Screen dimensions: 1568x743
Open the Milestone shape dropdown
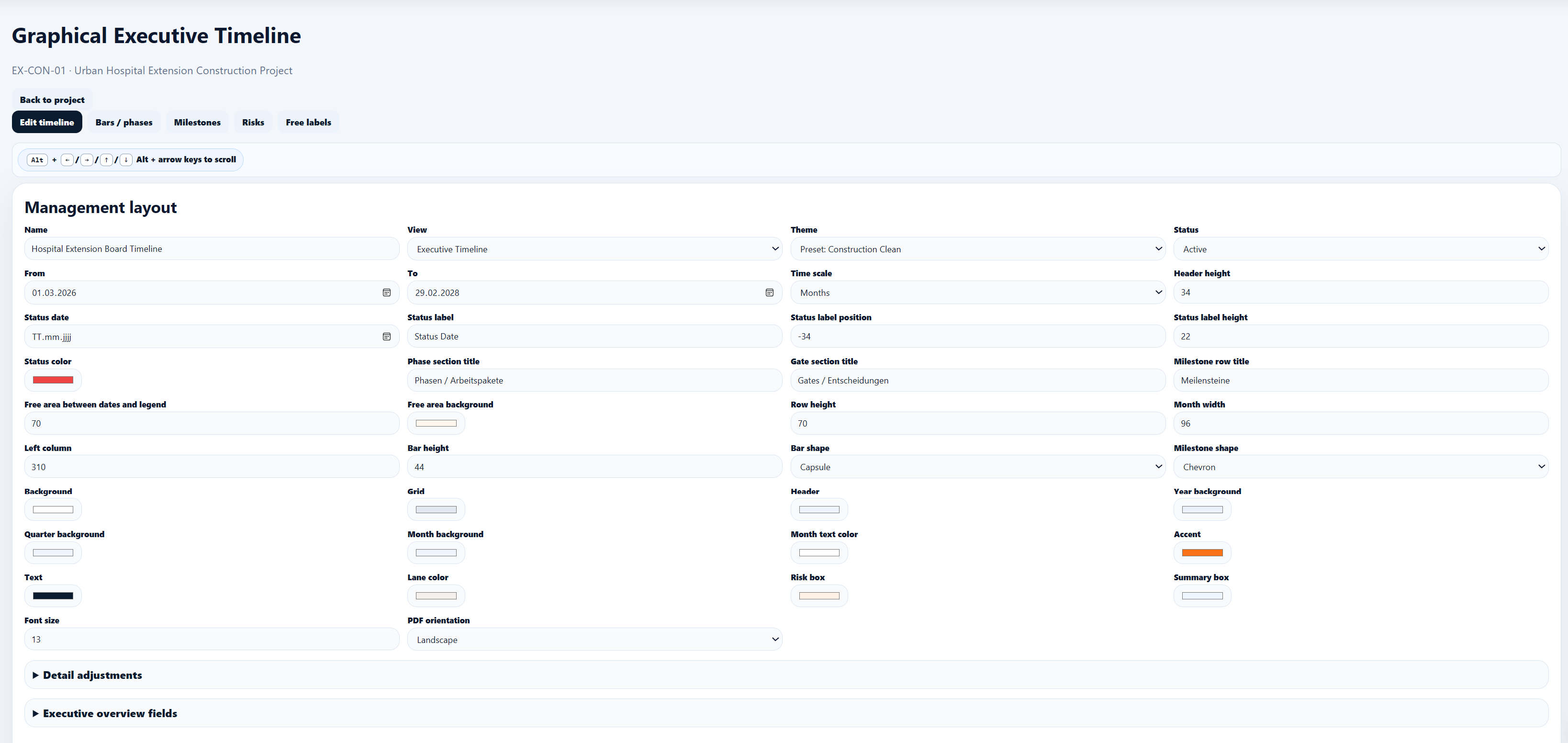1360,466
